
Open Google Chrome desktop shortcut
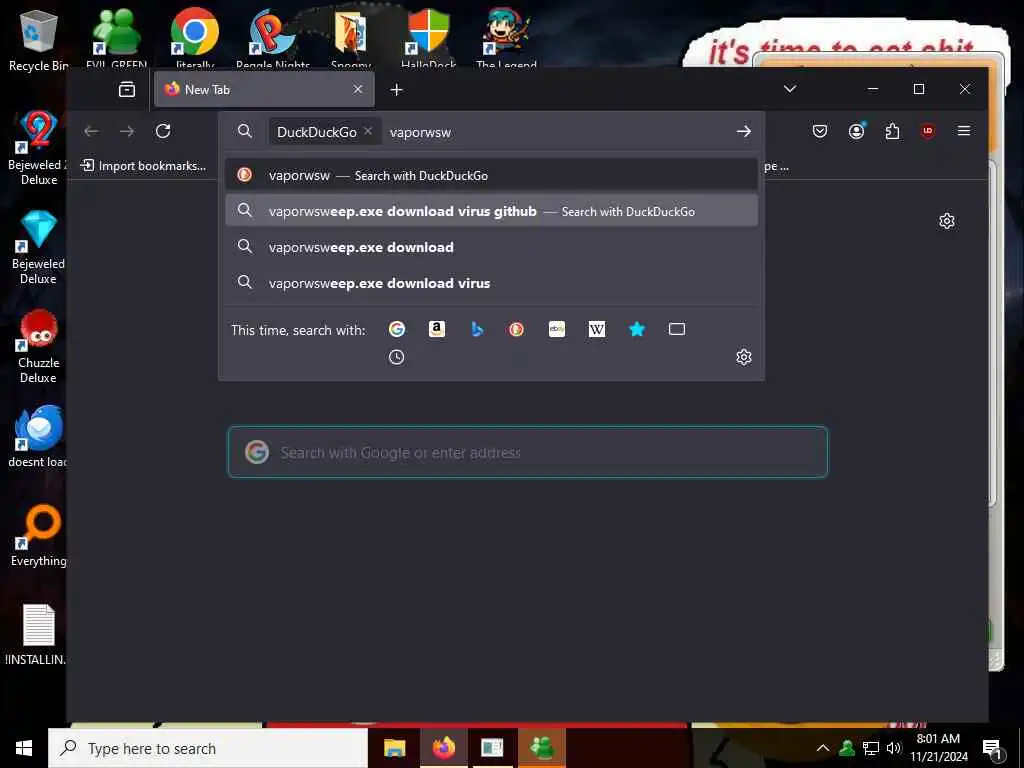pyautogui.click(x=195, y=38)
